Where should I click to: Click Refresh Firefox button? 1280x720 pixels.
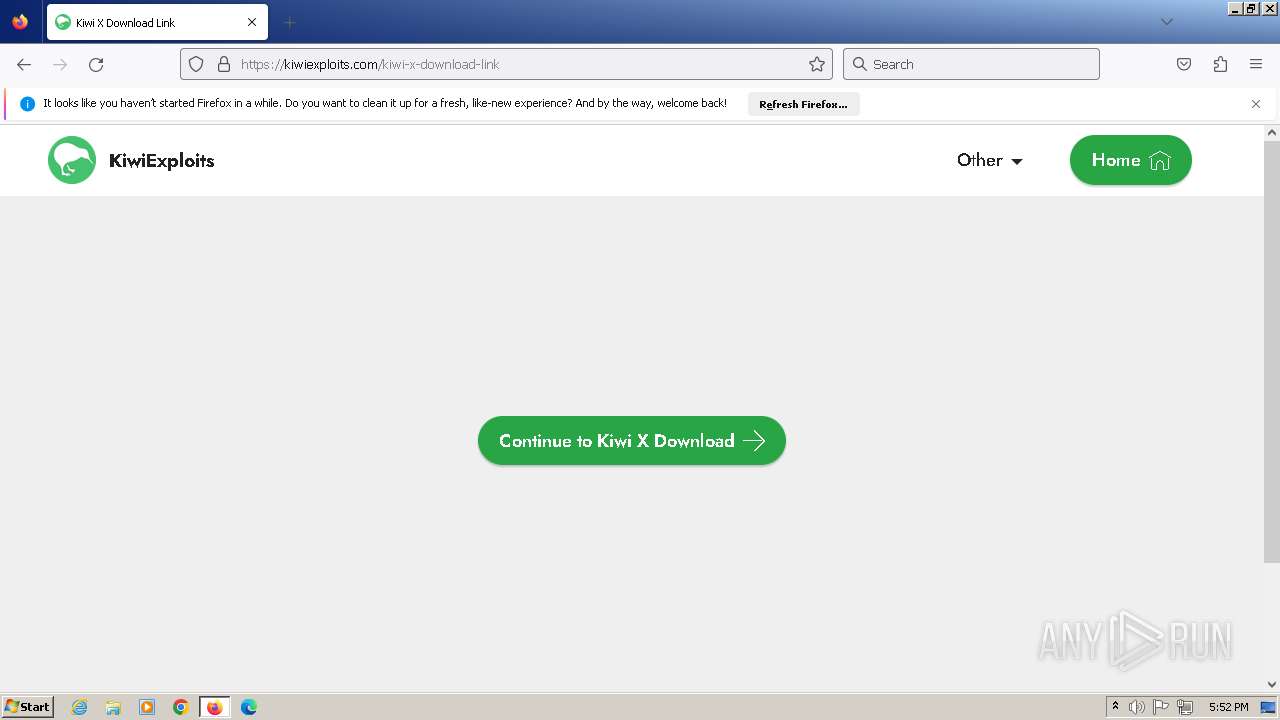coord(803,104)
